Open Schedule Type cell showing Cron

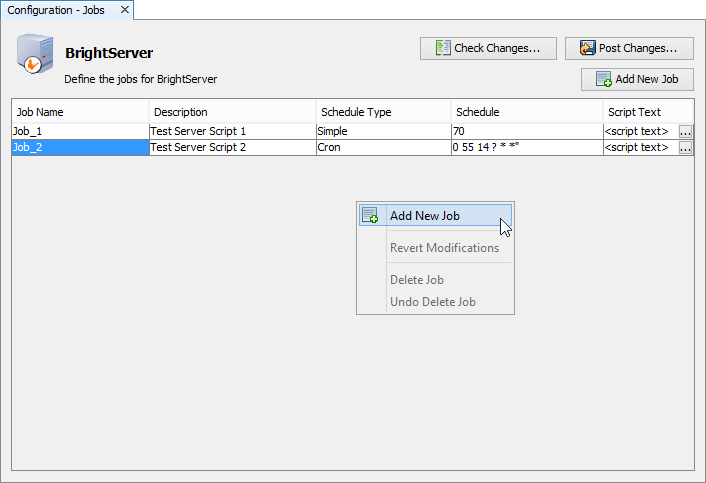coord(382,148)
